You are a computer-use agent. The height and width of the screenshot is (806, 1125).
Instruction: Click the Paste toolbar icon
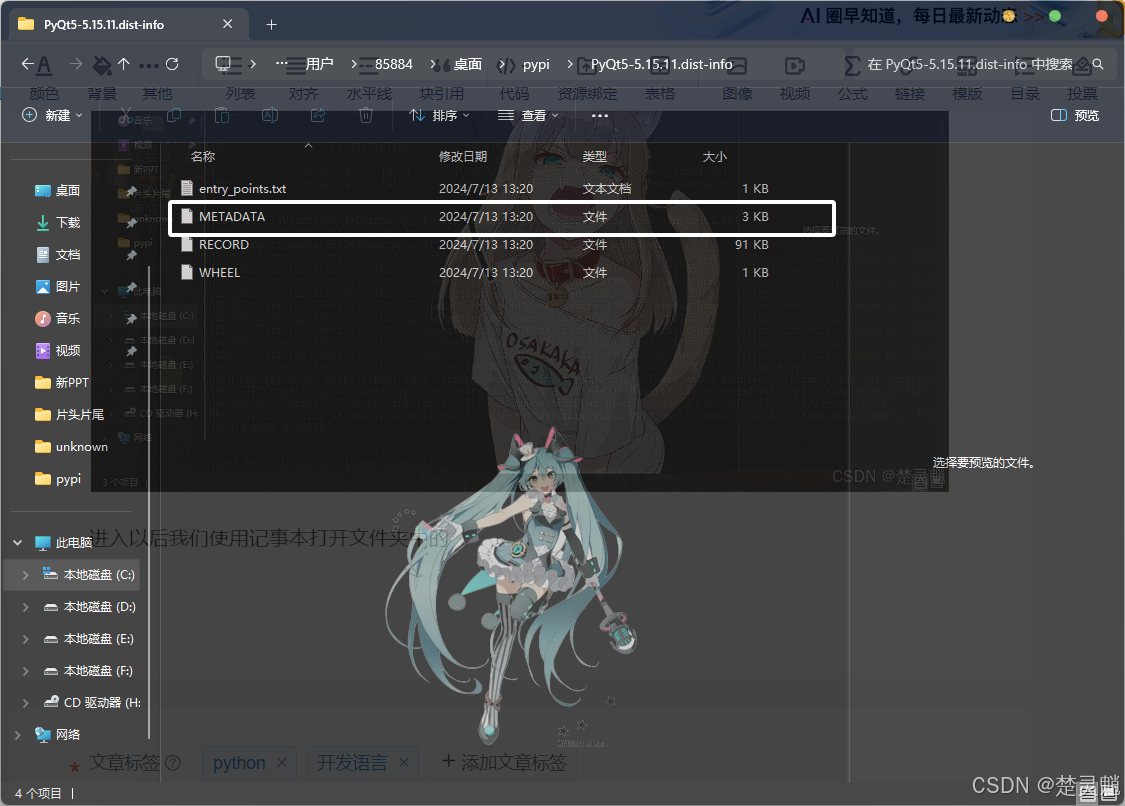(222, 115)
